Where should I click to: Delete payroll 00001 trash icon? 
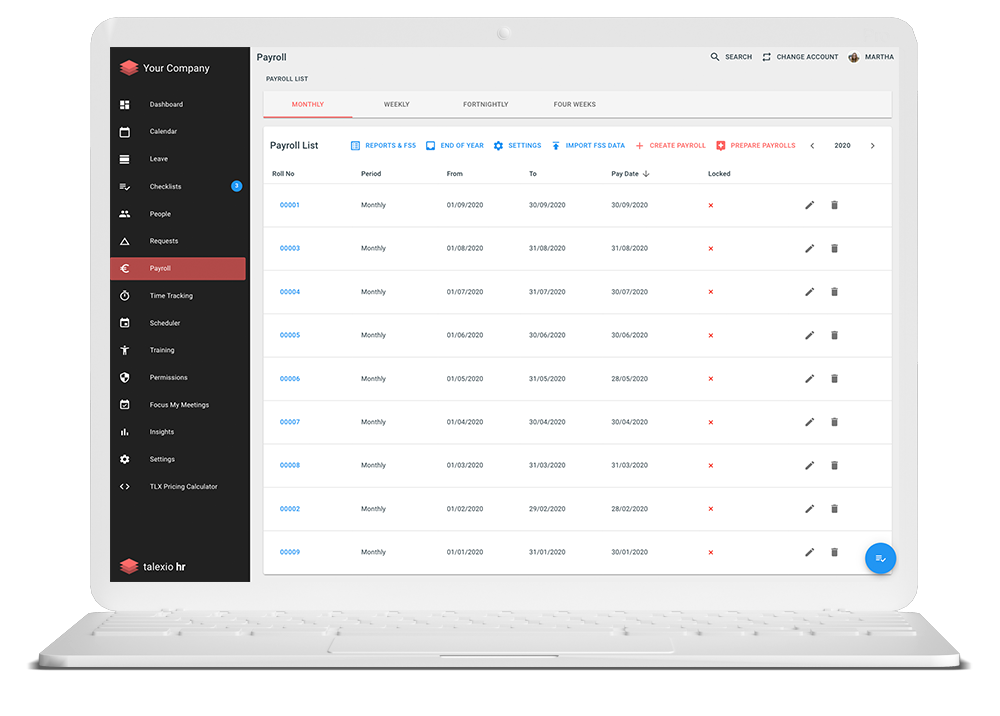(834, 205)
